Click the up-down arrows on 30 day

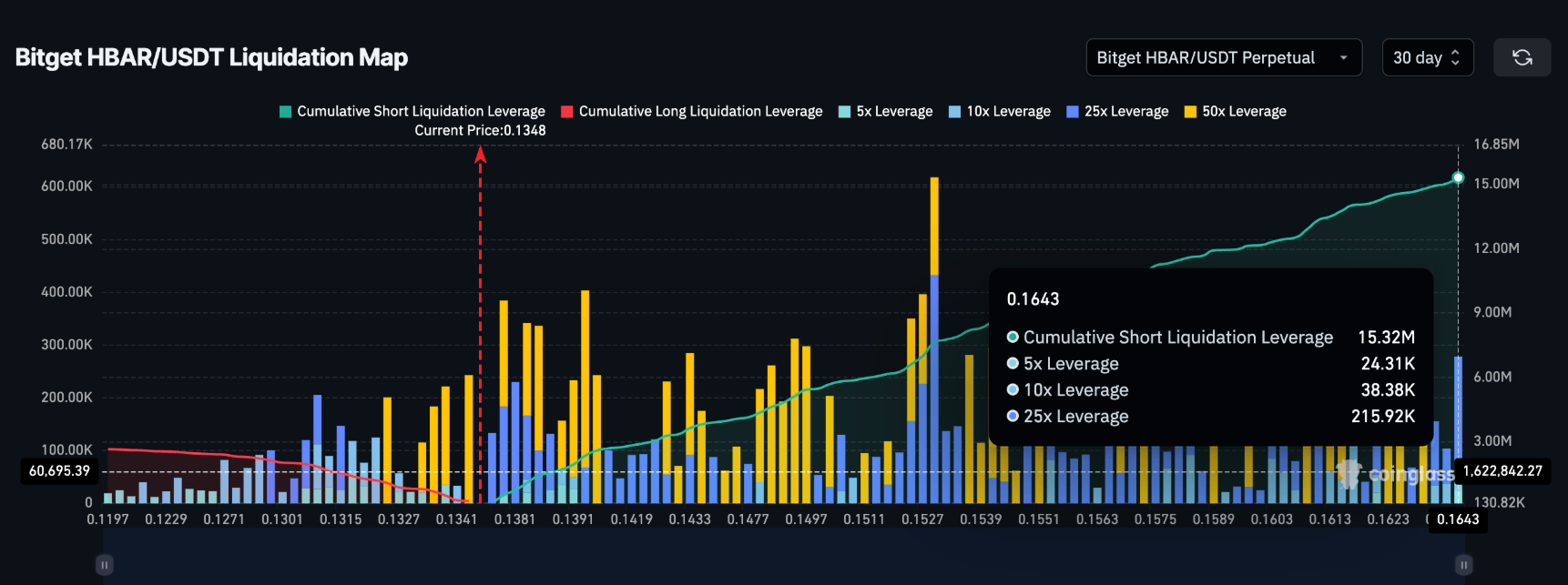click(x=1455, y=58)
